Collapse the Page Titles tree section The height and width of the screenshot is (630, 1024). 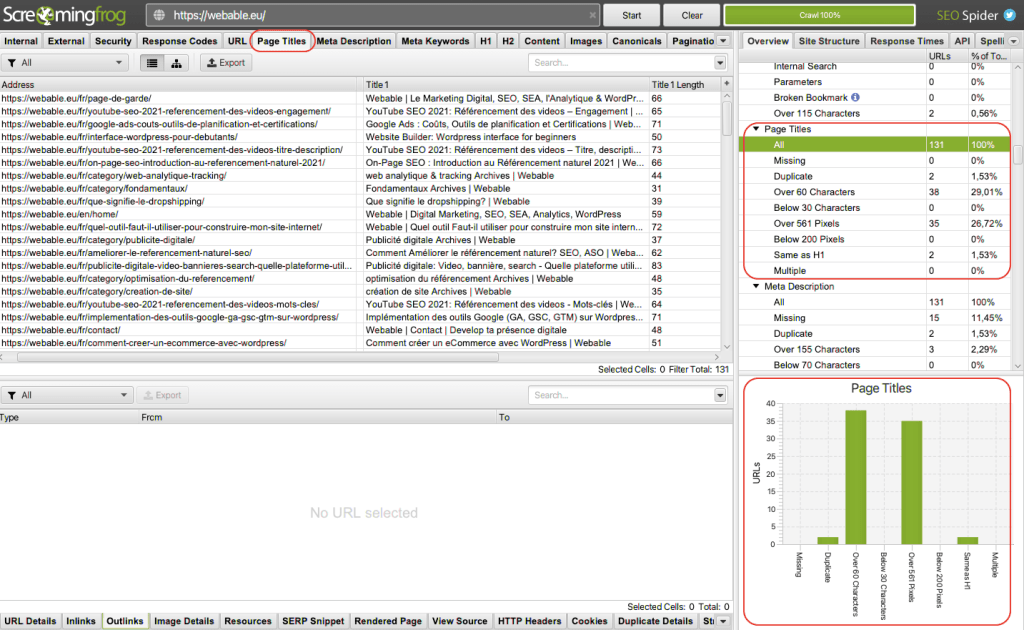click(756, 129)
